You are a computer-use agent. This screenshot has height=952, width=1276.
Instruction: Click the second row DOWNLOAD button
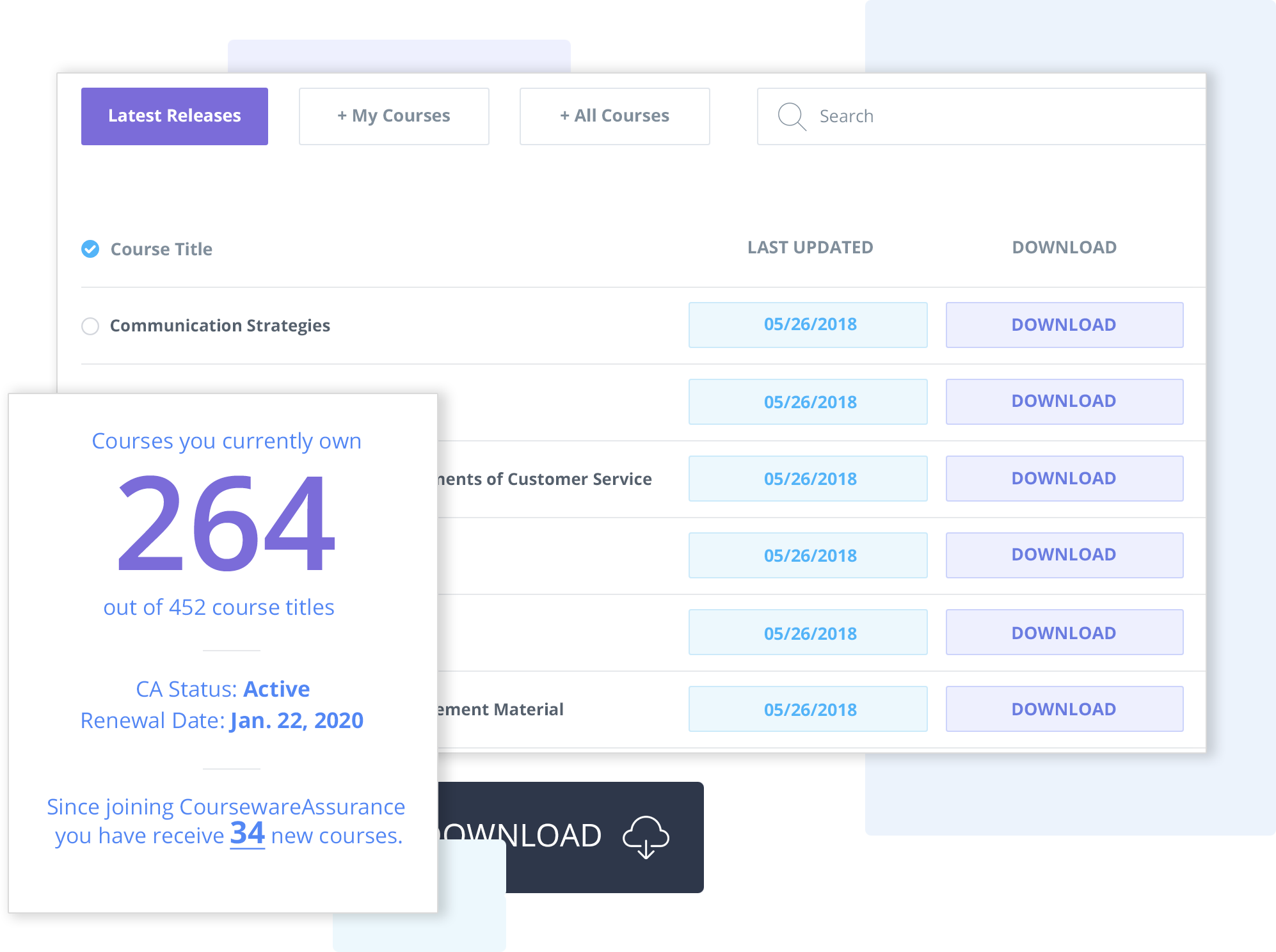pos(1064,402)
